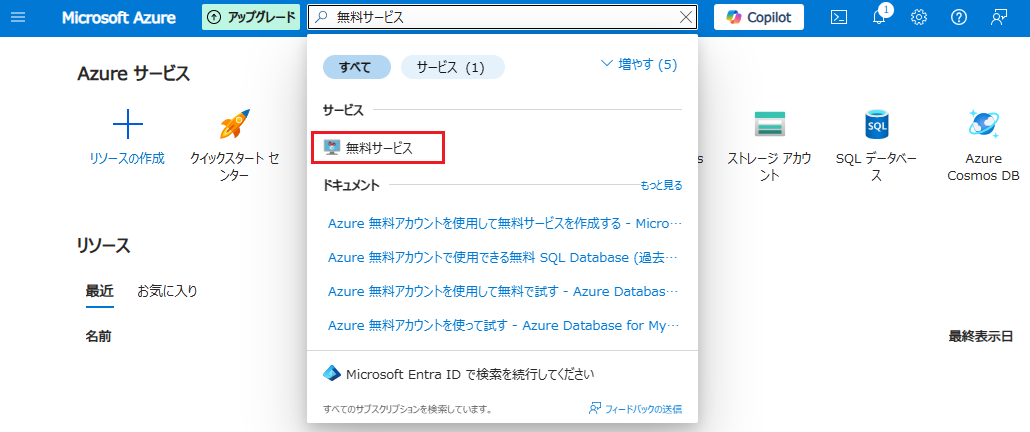Open the feedback icon in the header

click(999, 18)
